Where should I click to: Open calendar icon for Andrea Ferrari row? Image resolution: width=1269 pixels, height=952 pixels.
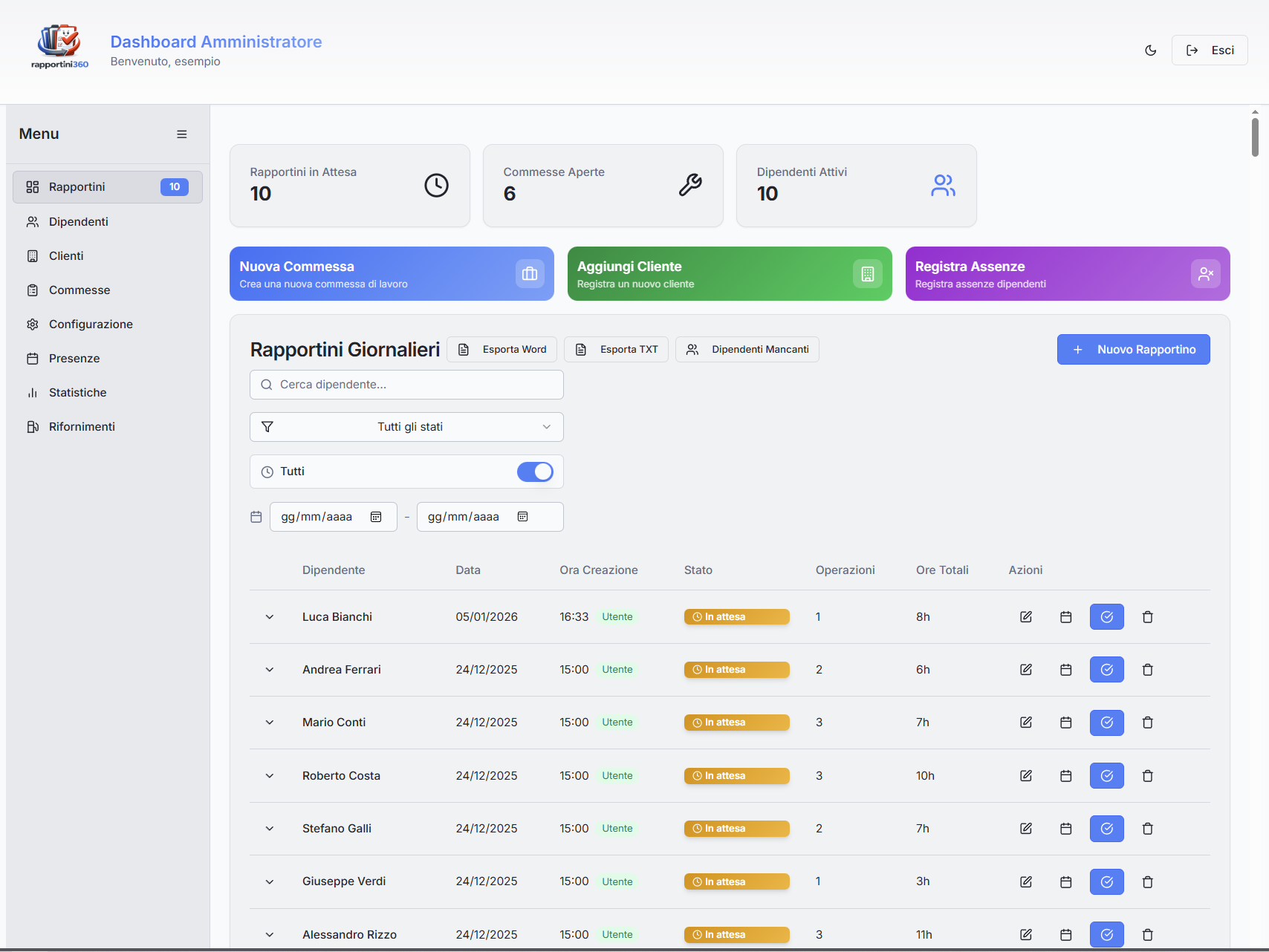click(x=1066, y=670)
